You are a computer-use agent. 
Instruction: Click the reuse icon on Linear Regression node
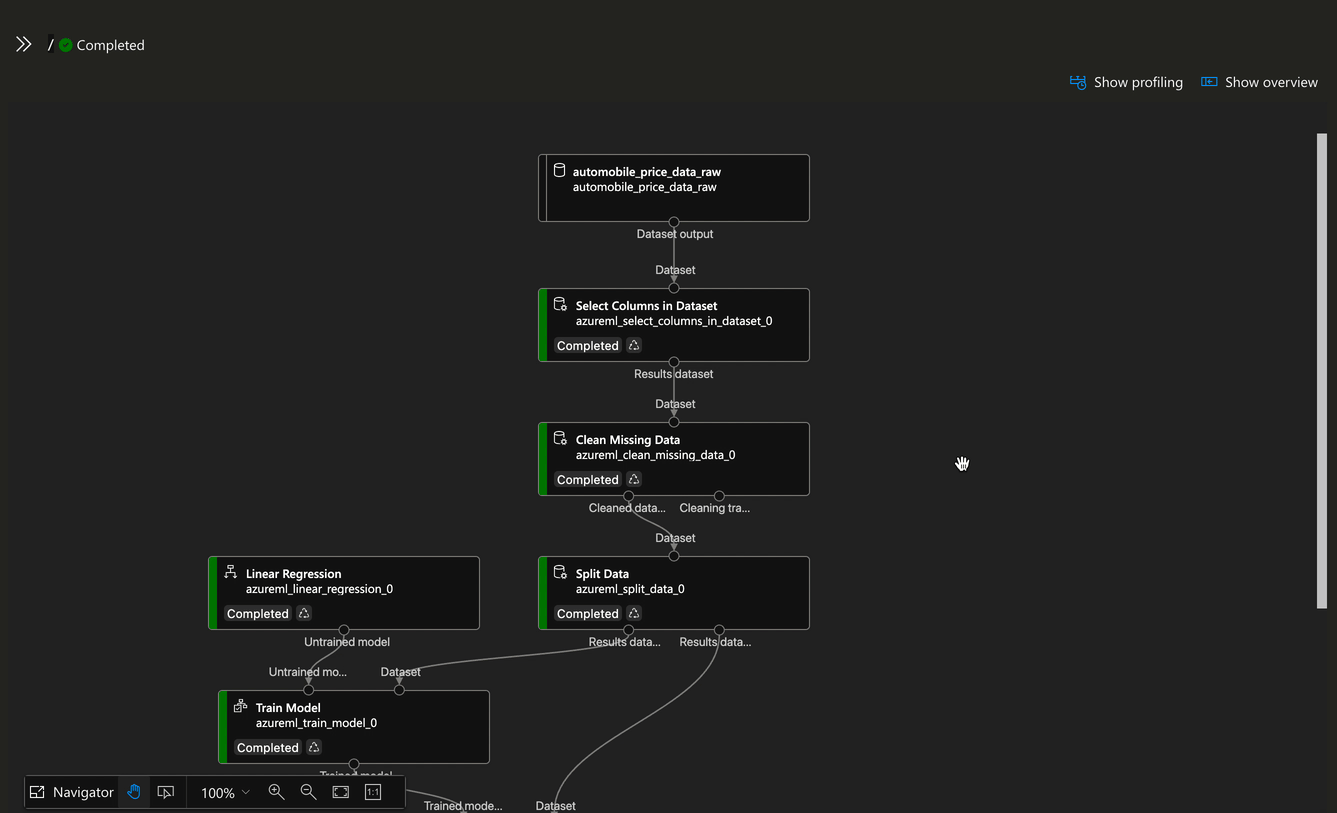304,613
